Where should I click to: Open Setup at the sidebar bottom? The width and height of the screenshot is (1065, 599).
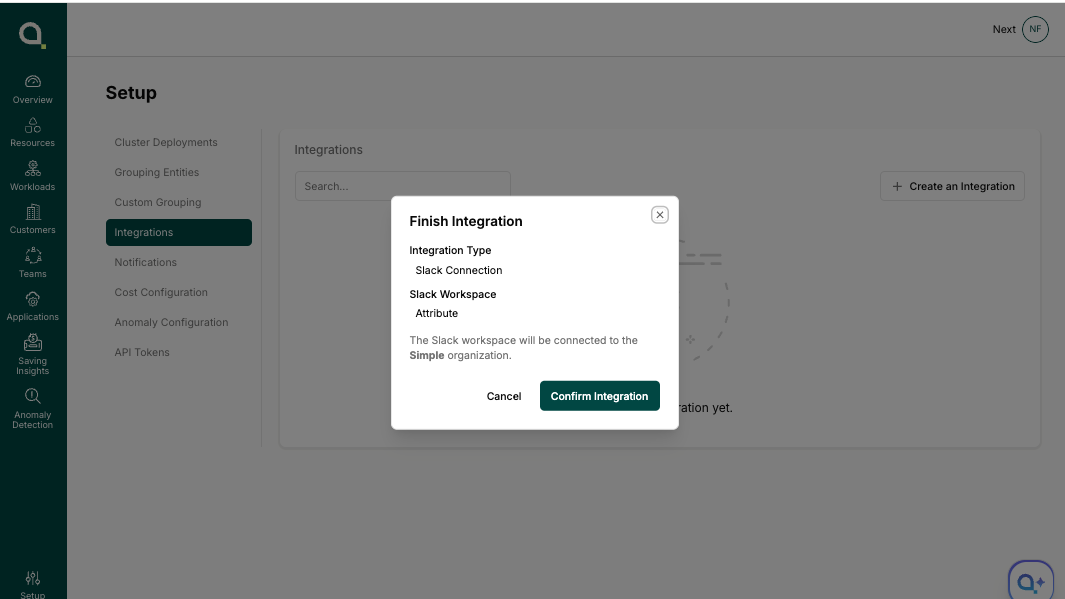pyautogui.click(x=33, y=585)
